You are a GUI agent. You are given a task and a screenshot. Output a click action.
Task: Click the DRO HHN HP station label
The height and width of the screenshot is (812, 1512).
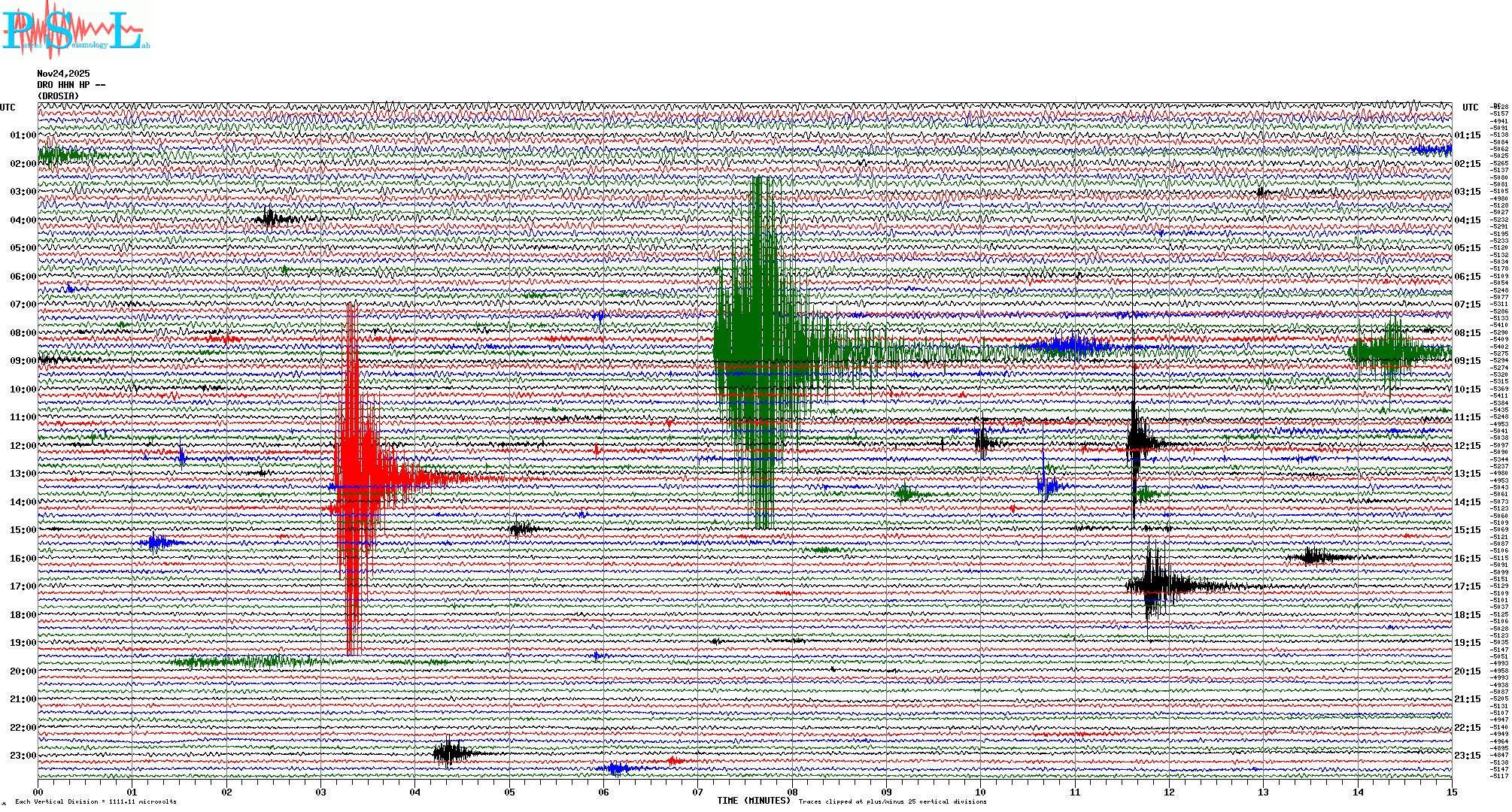coord(71,85)
